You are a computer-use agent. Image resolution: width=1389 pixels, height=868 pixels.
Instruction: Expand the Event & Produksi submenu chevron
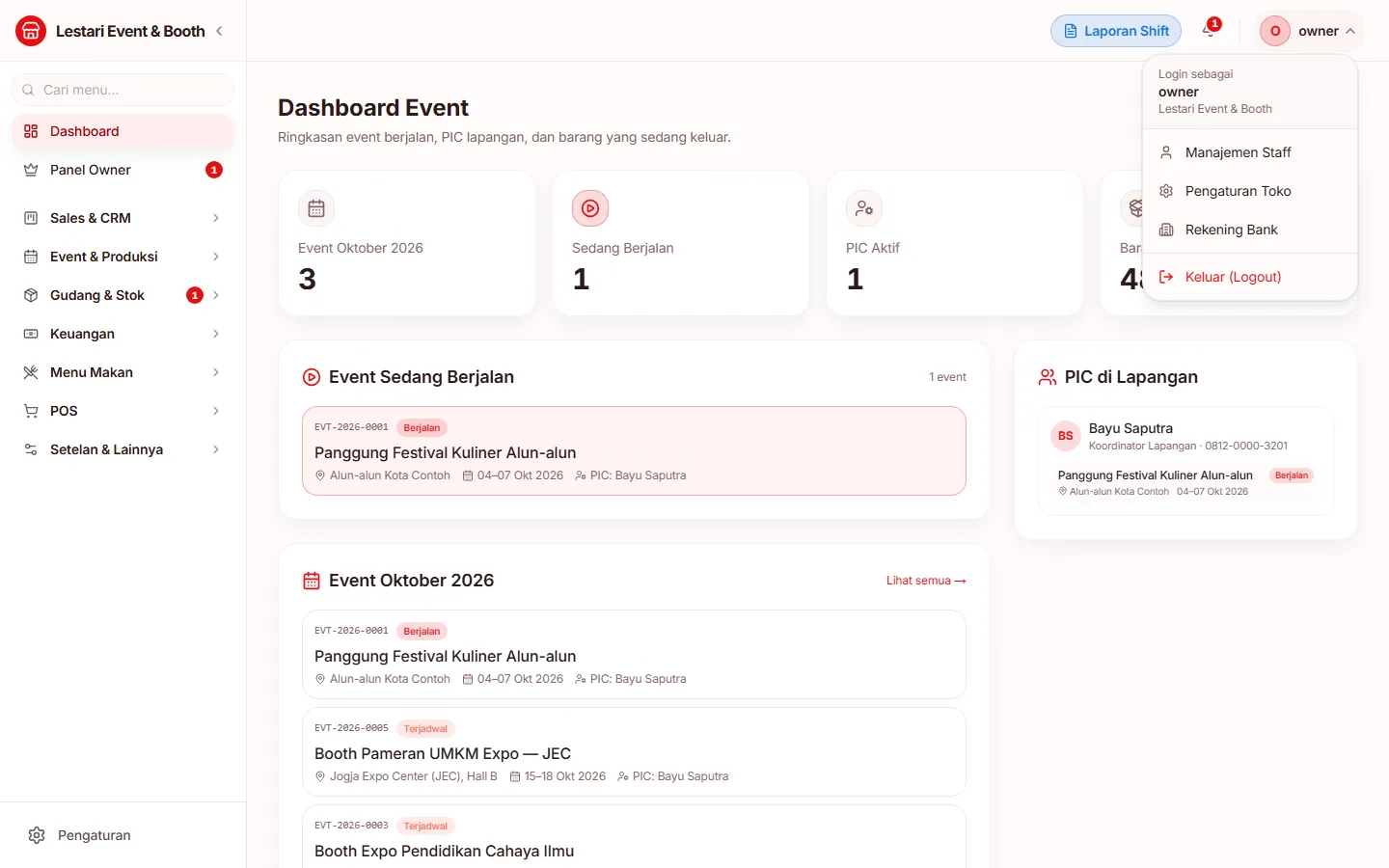pos(216,257)
